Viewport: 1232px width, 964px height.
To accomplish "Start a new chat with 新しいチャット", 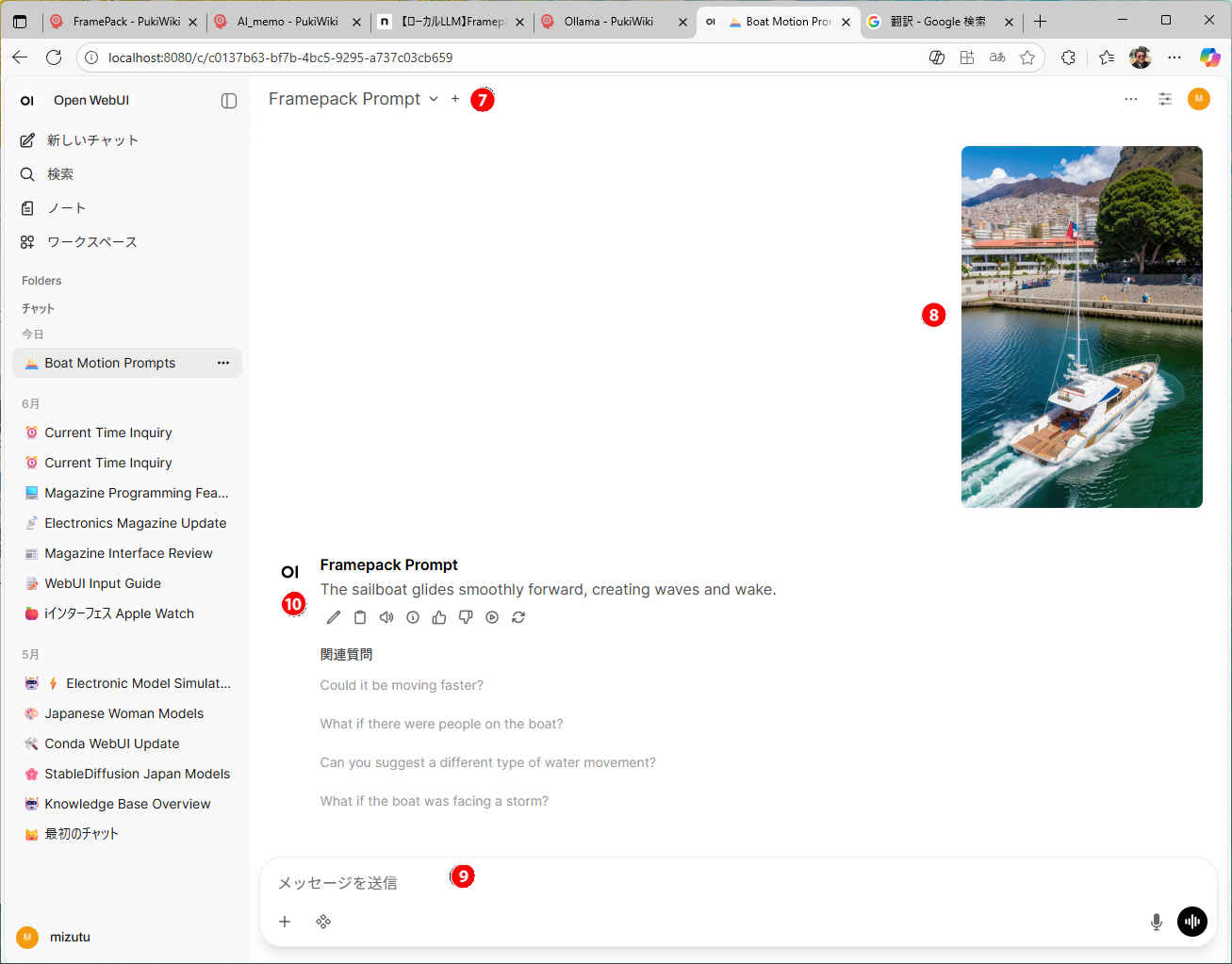I will 91,140.
